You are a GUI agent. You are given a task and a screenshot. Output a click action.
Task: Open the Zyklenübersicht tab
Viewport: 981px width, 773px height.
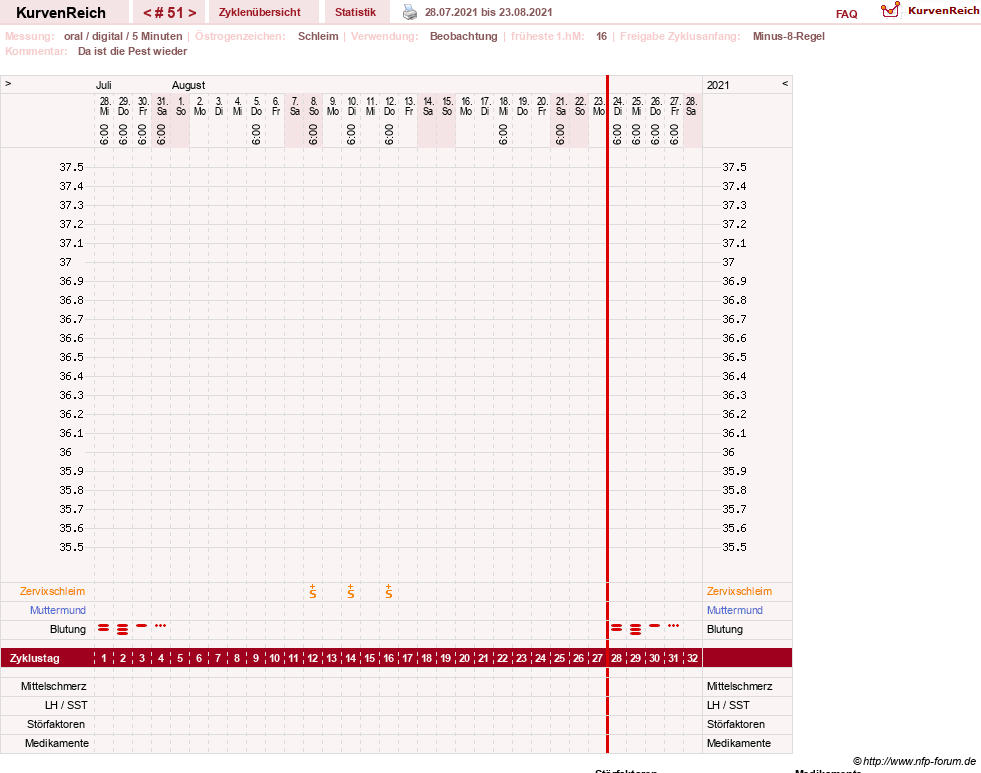[x=260, y=12]
